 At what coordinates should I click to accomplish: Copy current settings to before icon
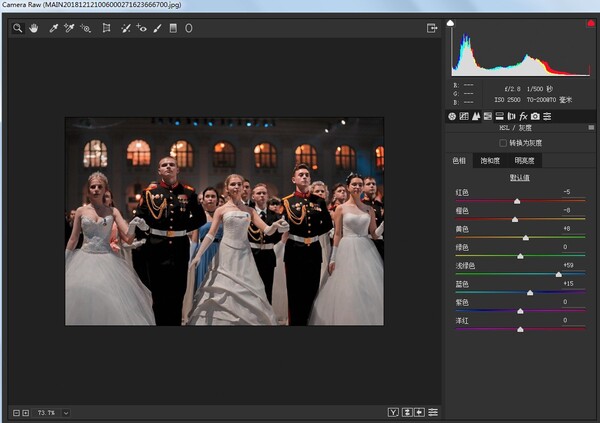[420, 412]
